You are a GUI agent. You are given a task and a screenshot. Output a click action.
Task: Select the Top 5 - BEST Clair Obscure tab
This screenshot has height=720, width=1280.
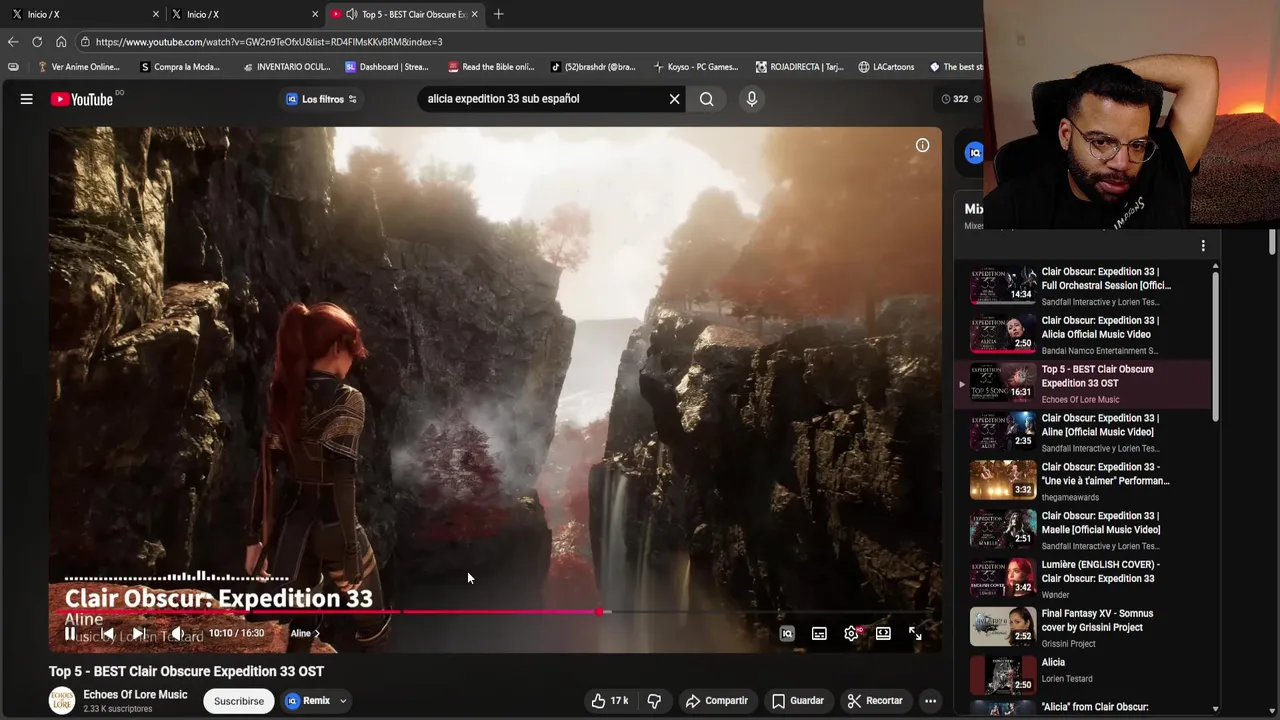(405, 14)
